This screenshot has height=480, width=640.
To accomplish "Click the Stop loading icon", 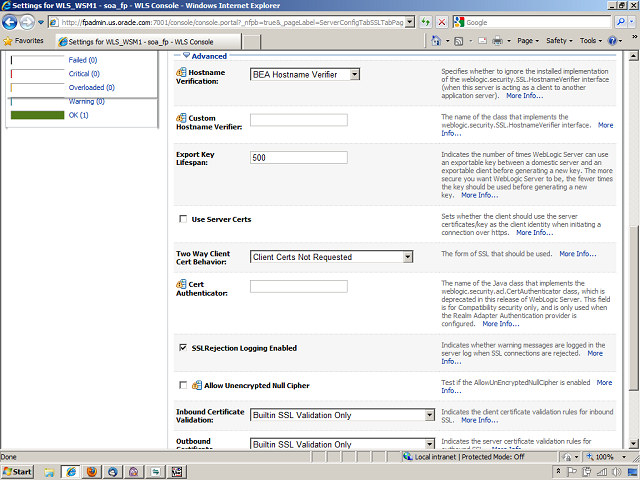I will [x=442, y=21].
